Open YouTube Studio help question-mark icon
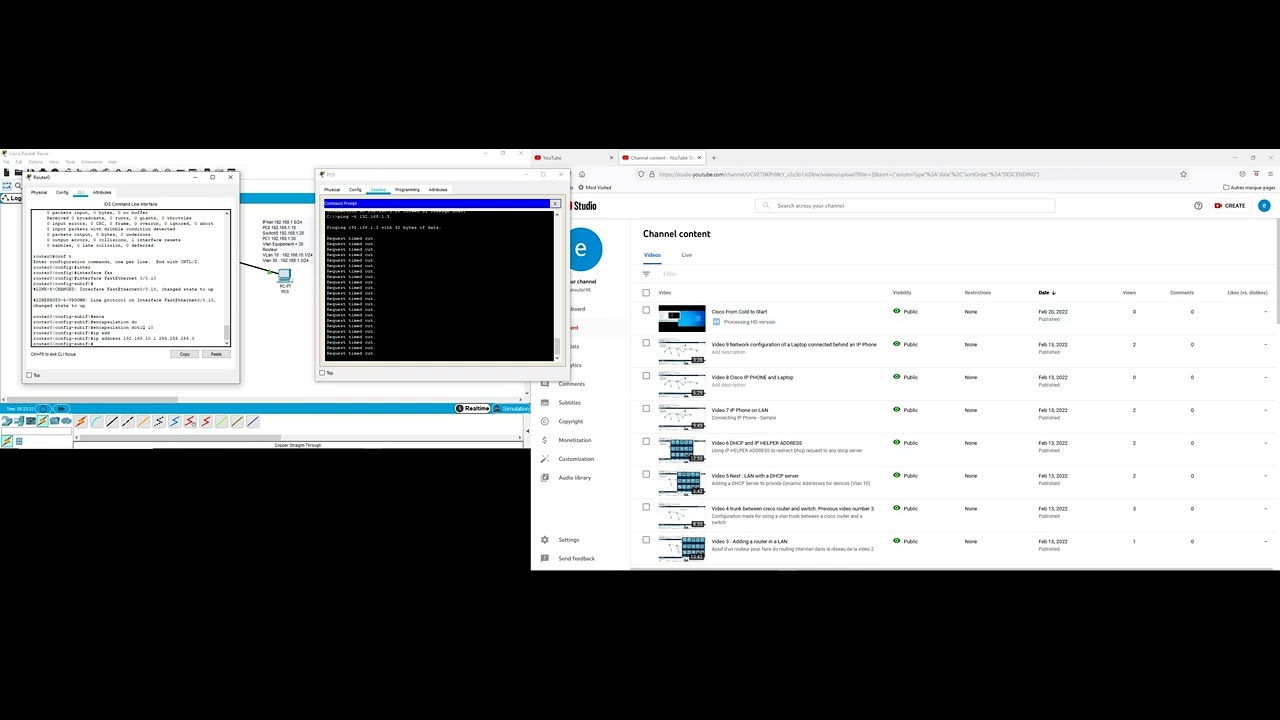 1198,206
